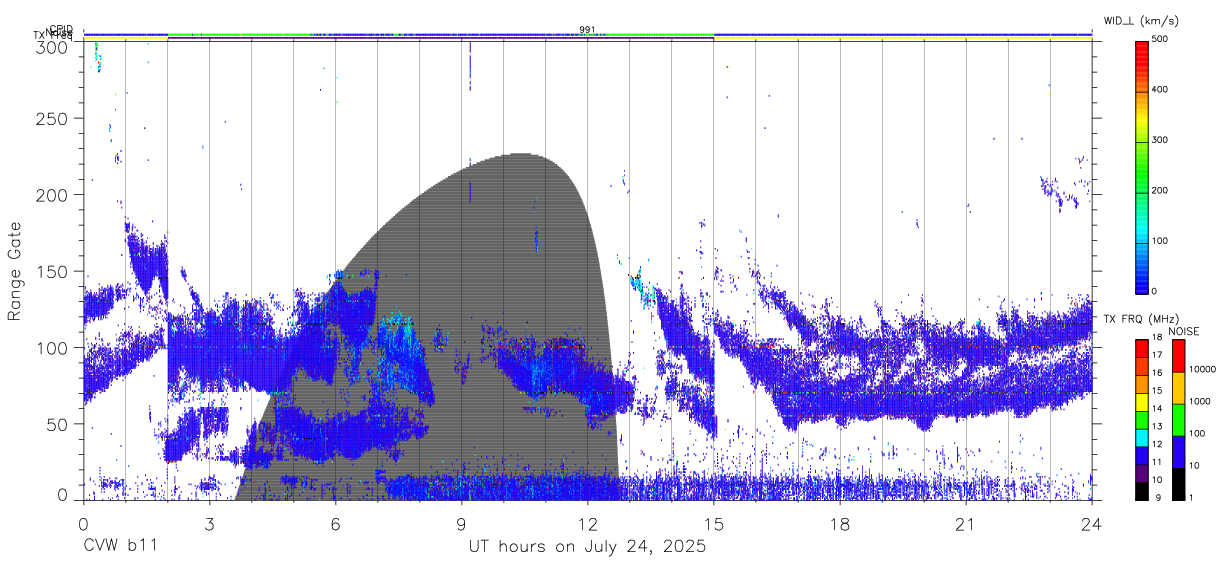Click the 21 tick on UT hours axis
This screenshot has height=567, width=1228.
click(966, 524)
